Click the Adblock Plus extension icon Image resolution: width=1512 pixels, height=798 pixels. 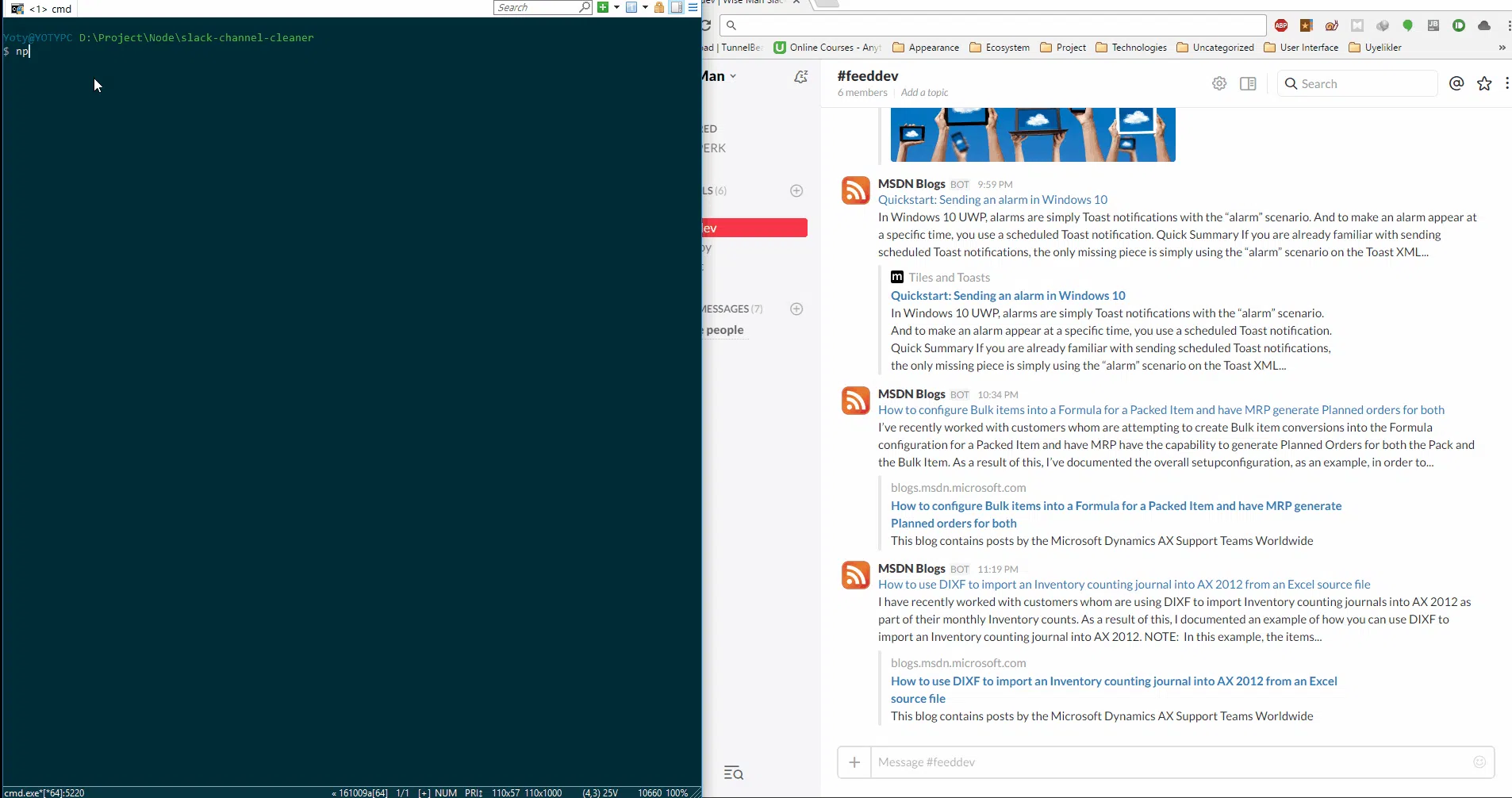[x=1281, y=25]
